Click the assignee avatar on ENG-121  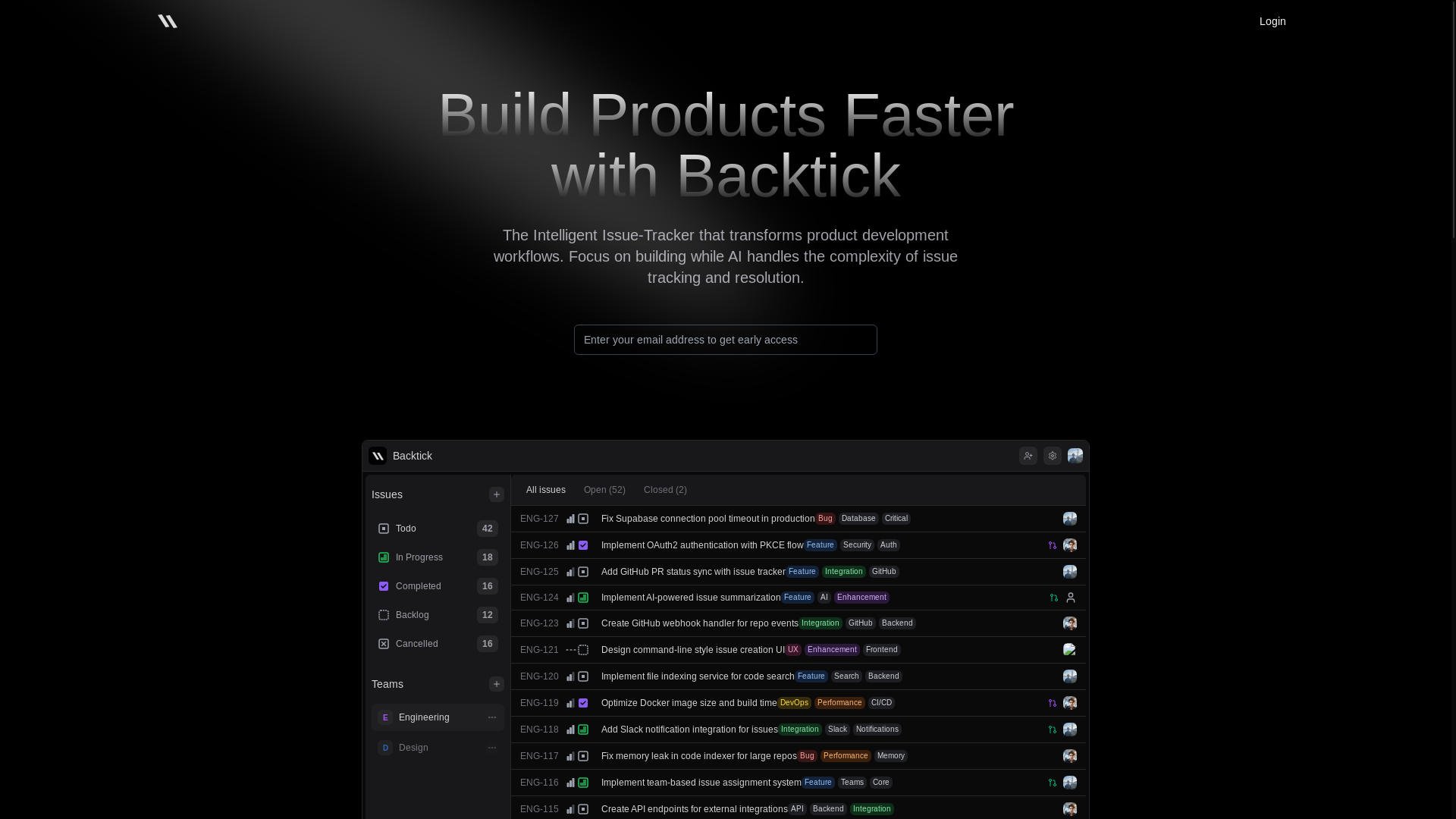(1070, 650)
